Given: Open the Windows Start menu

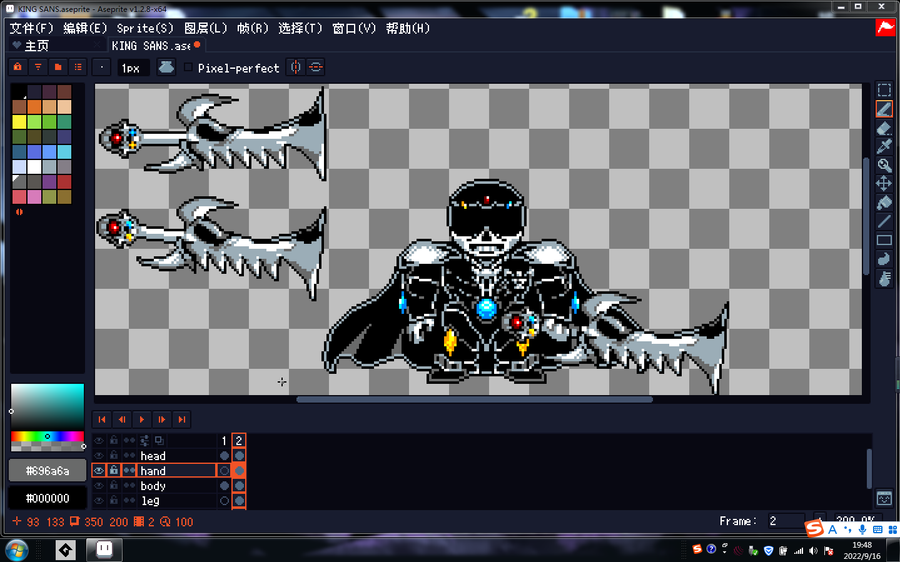Looking at the screenshot, I should (17, 549).
